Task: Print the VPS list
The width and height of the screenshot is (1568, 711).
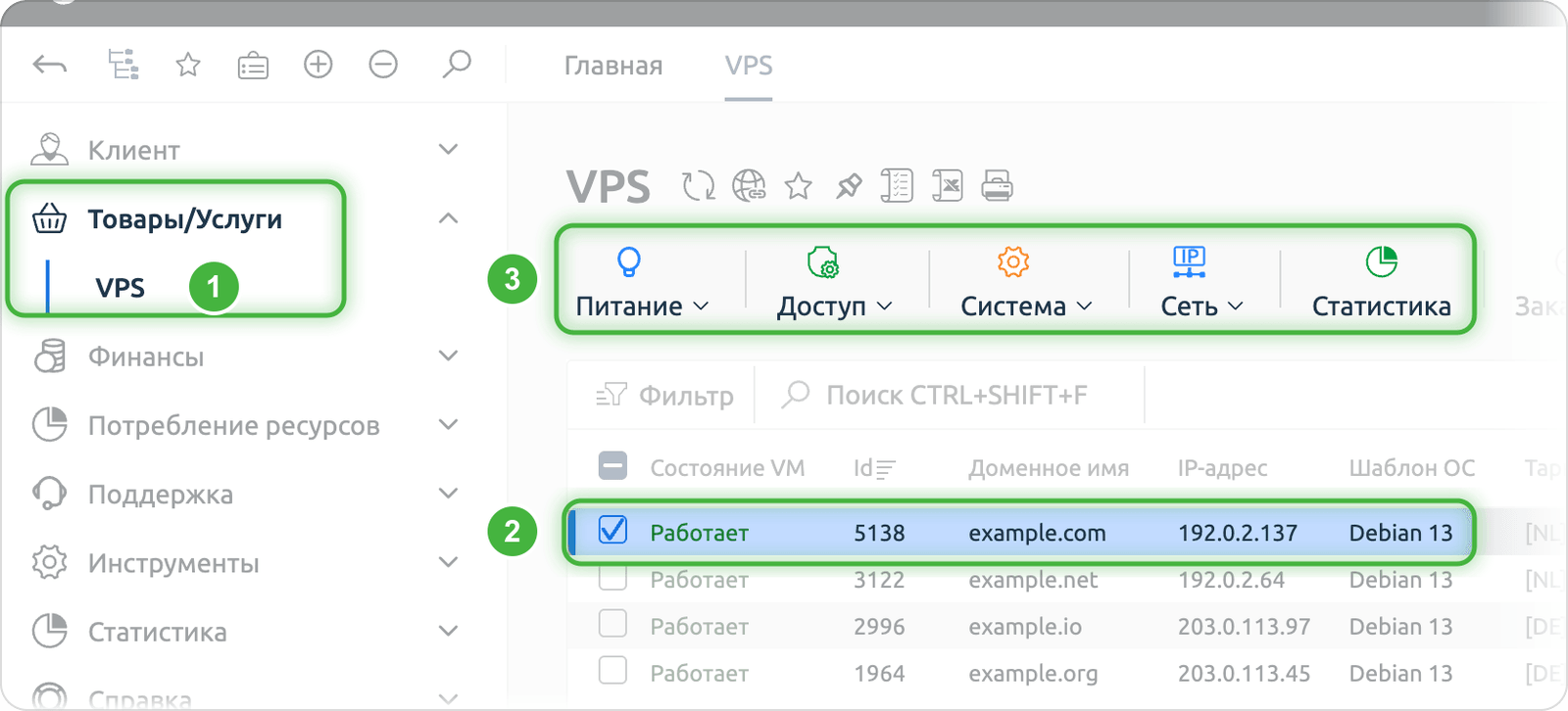Action: [x=998, y=185]
